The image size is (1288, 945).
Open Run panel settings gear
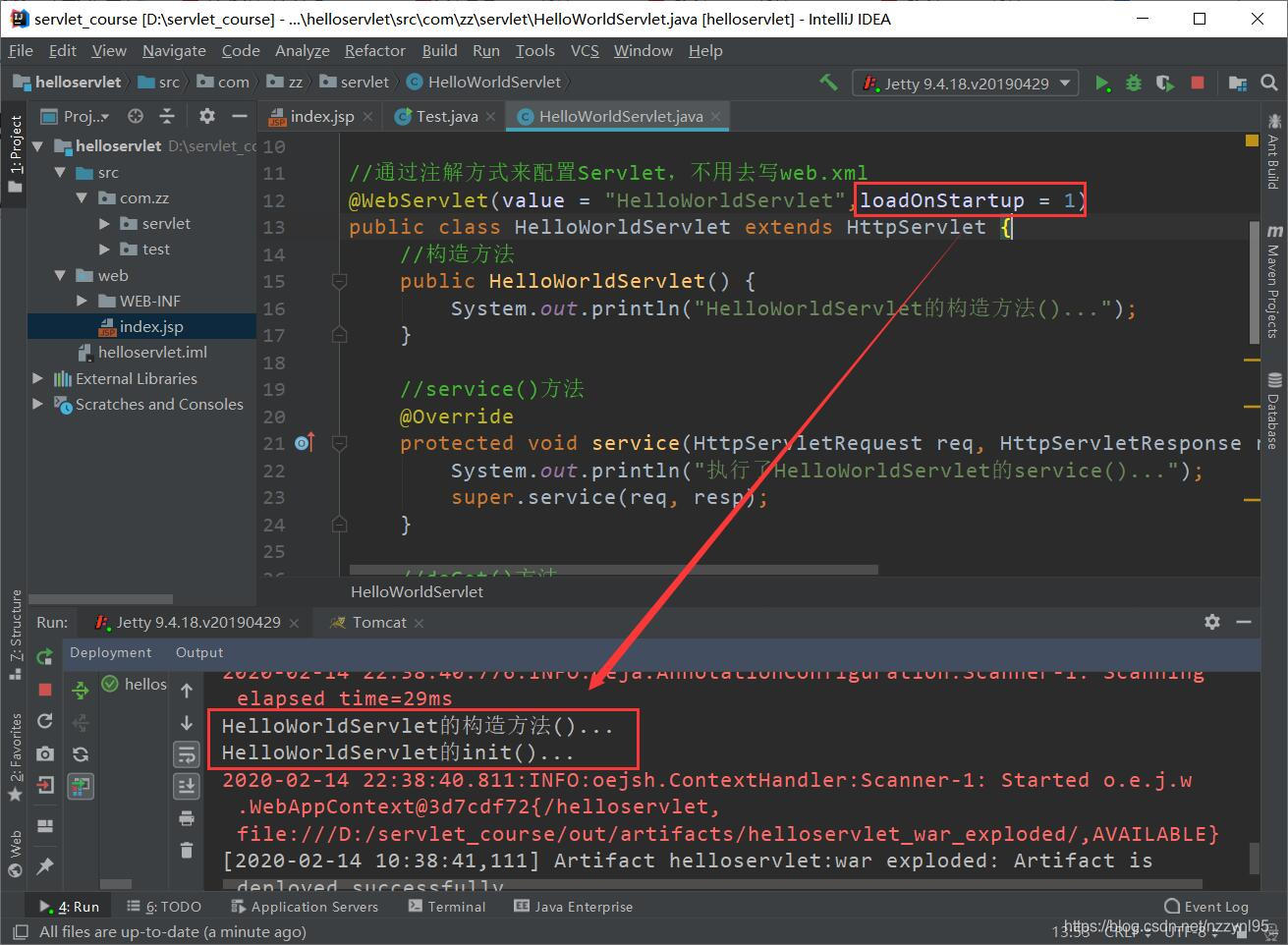[x=1212, y=622]
